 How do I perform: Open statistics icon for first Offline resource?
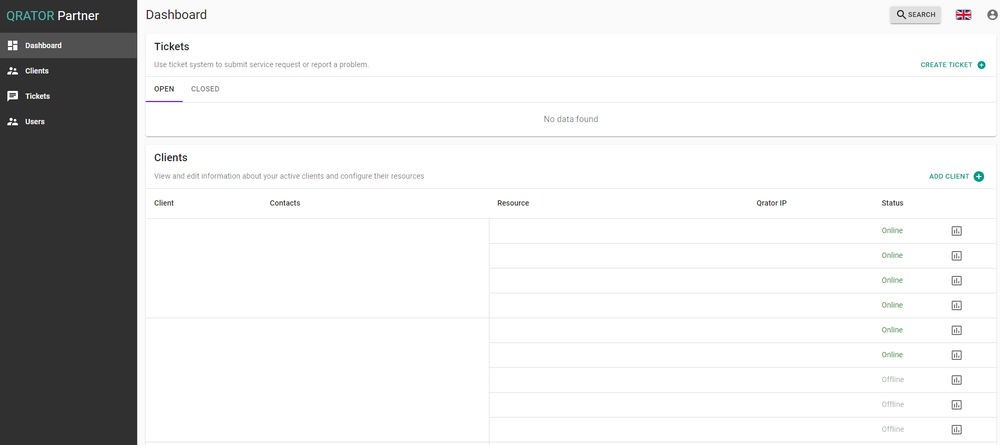pos(956,380)
